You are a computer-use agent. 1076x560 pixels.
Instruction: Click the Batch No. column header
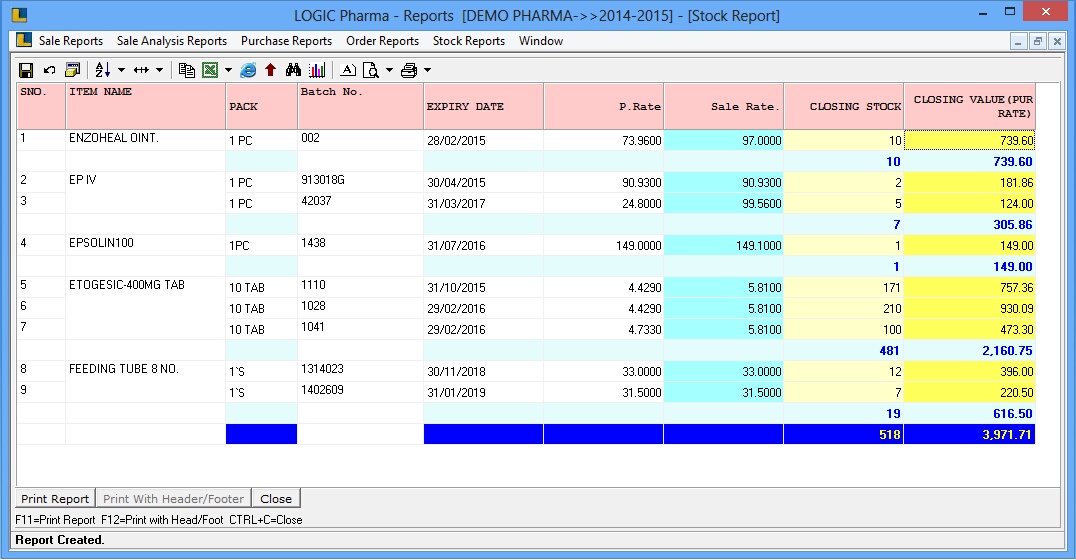point(360,106)
